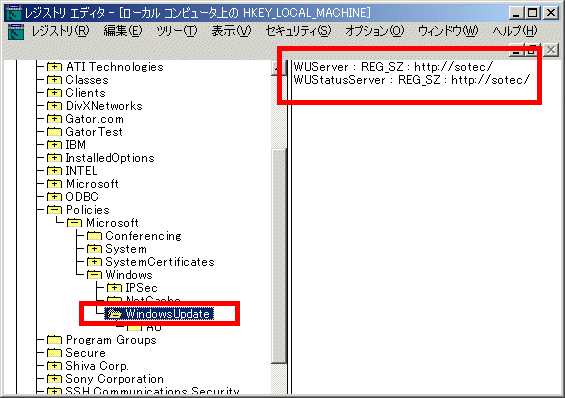This screenshot has width=565, height=398.
Task: Select the DivXNetworks key label
Action: point(104,106)
